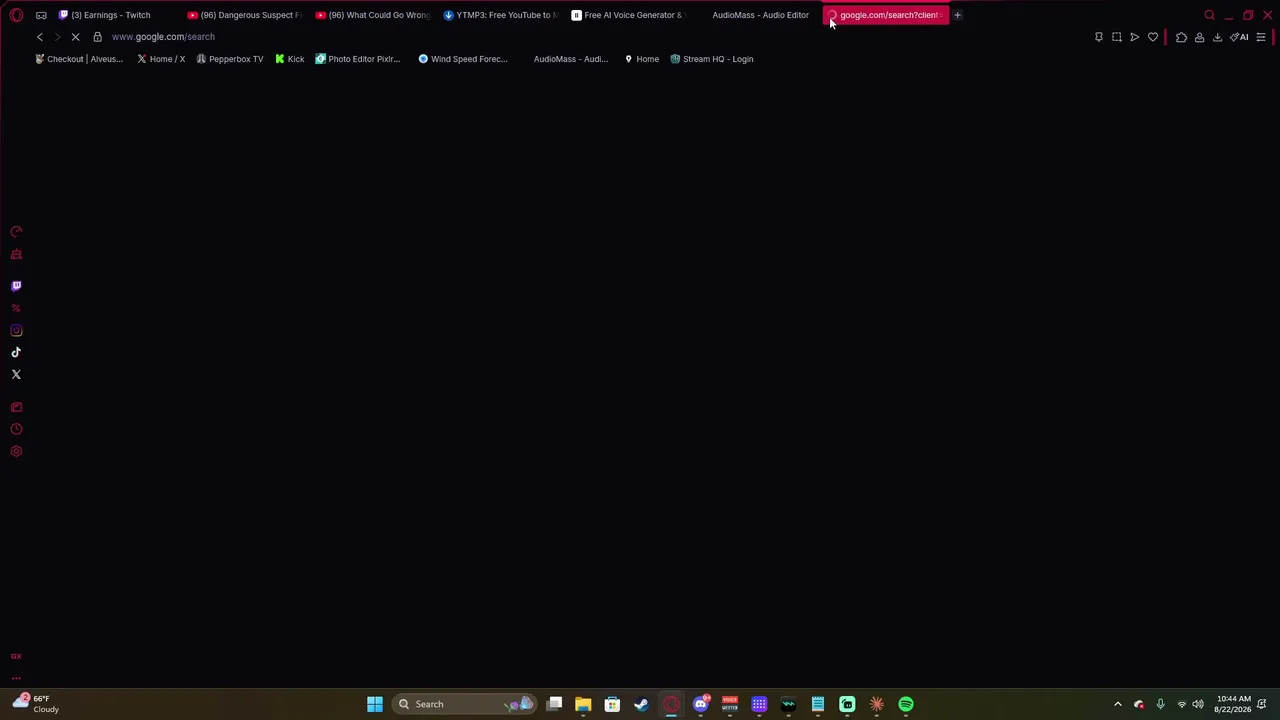
Task: Open the Opera GX main menu logo
Action: [x=16, y=15]
